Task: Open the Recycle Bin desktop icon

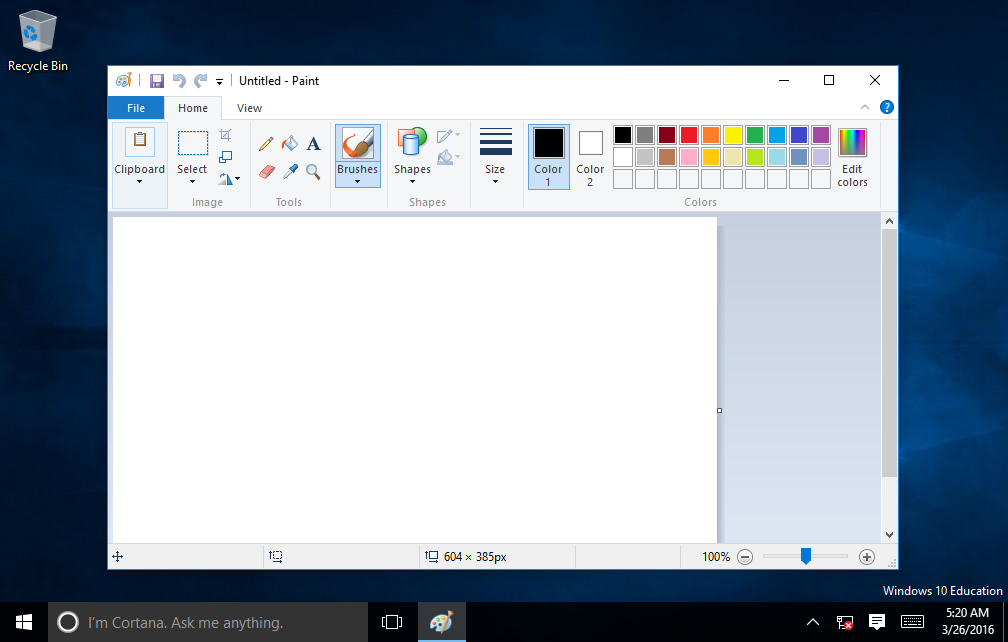Action: click(x=38, y=40)
